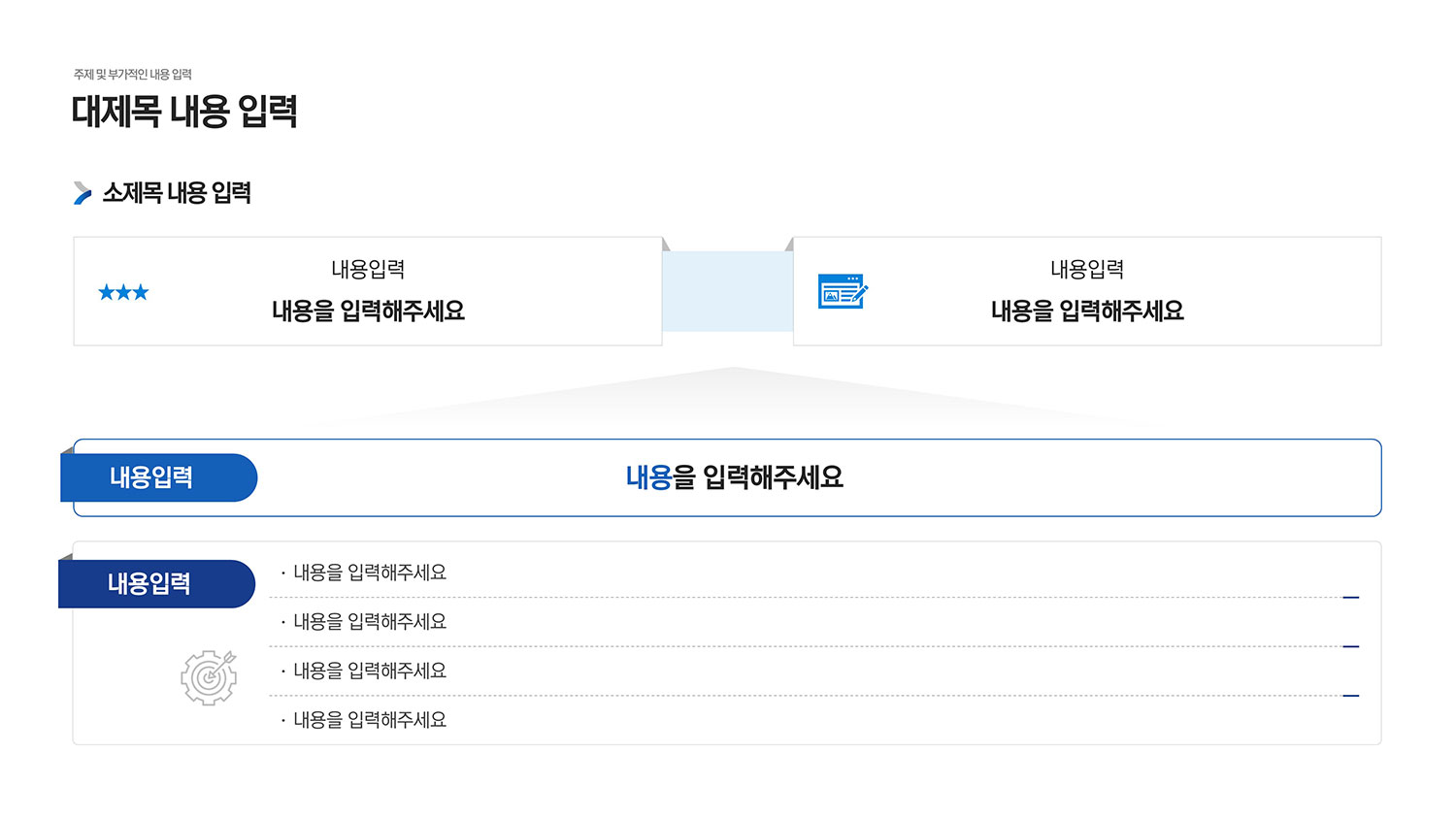
Task: Click the three blue stars icon
Action: (x=123, y=292)
